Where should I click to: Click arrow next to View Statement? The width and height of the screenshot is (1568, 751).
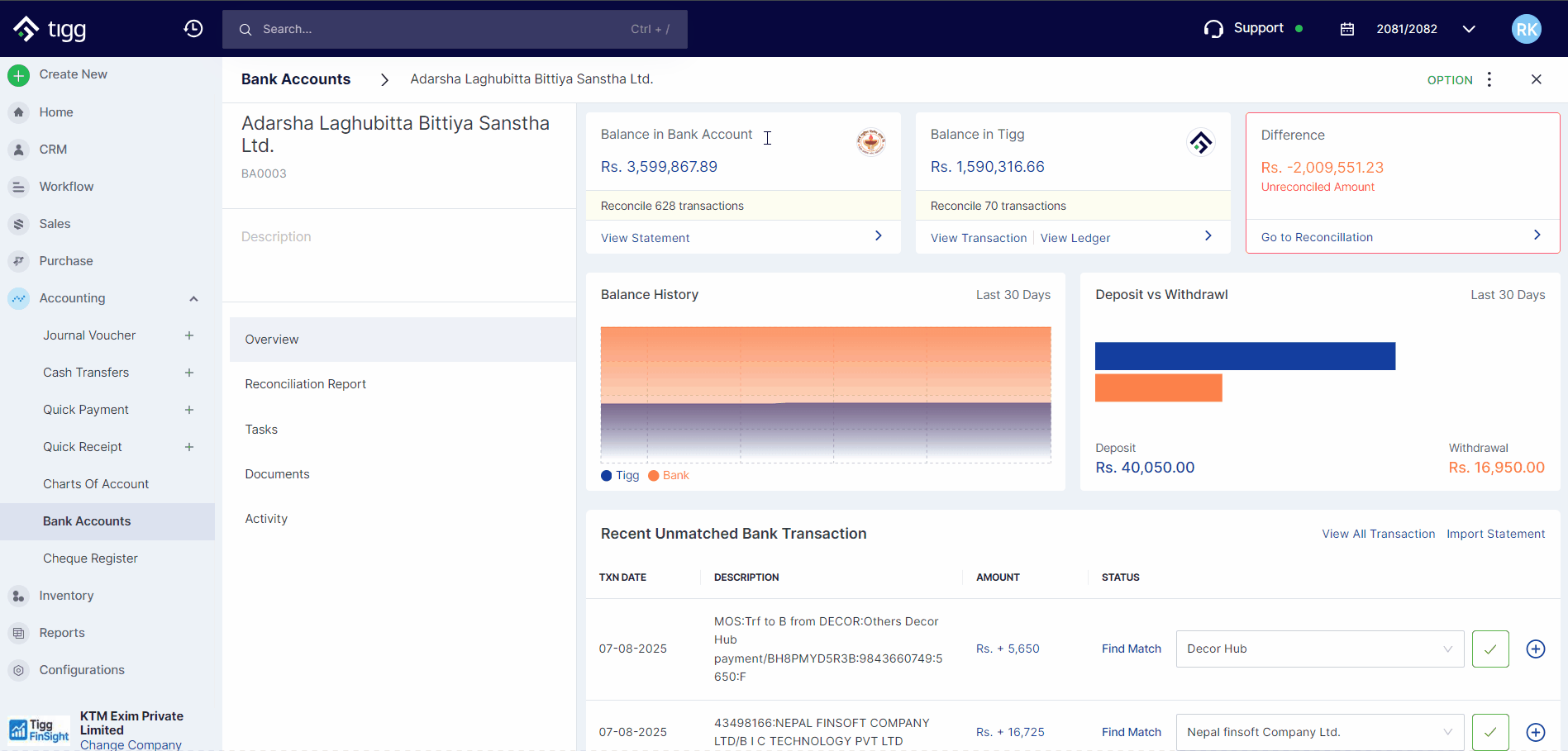[x=879, y=236]
